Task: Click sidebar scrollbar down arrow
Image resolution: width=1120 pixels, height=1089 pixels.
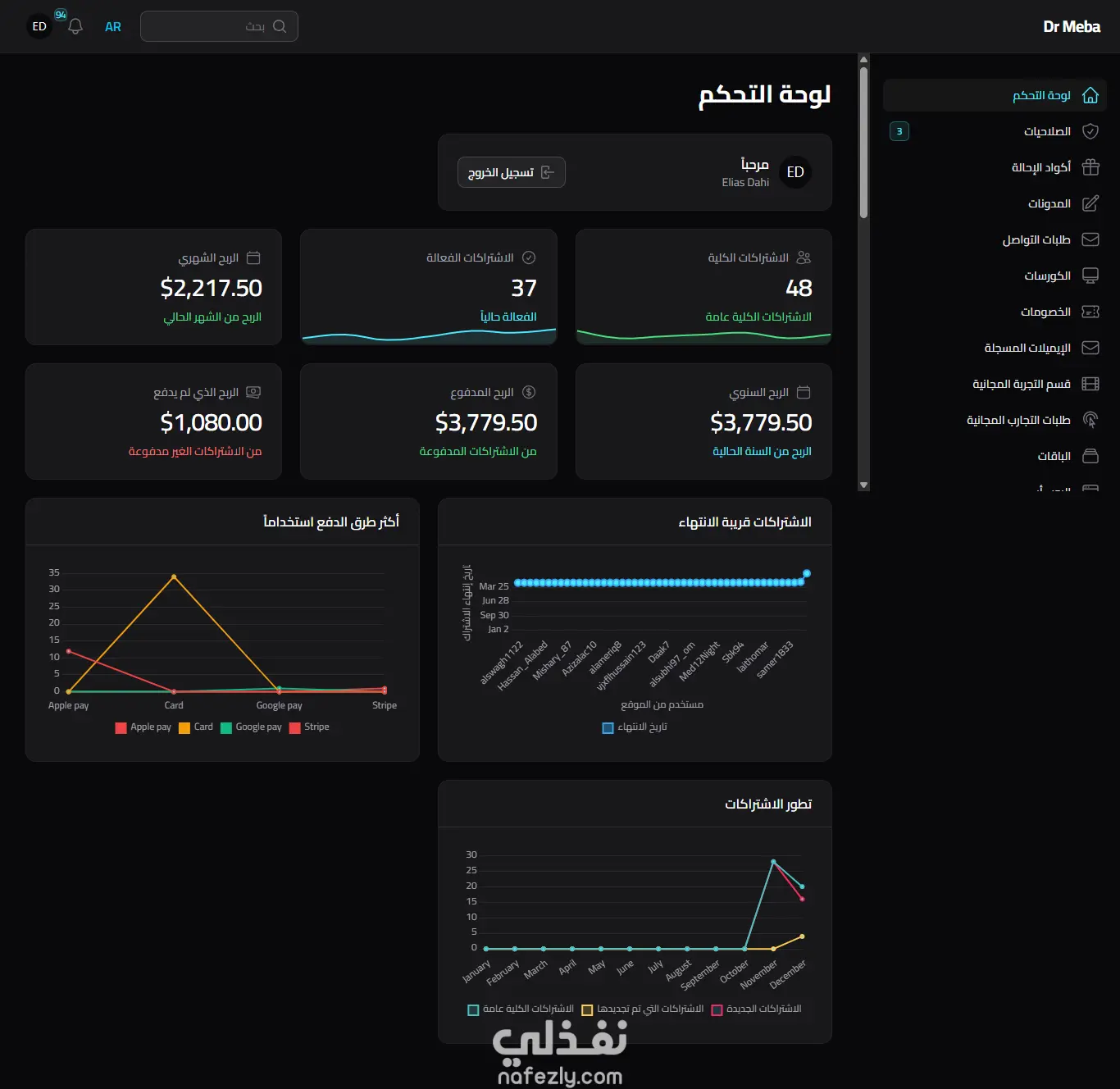Action: 863,485
